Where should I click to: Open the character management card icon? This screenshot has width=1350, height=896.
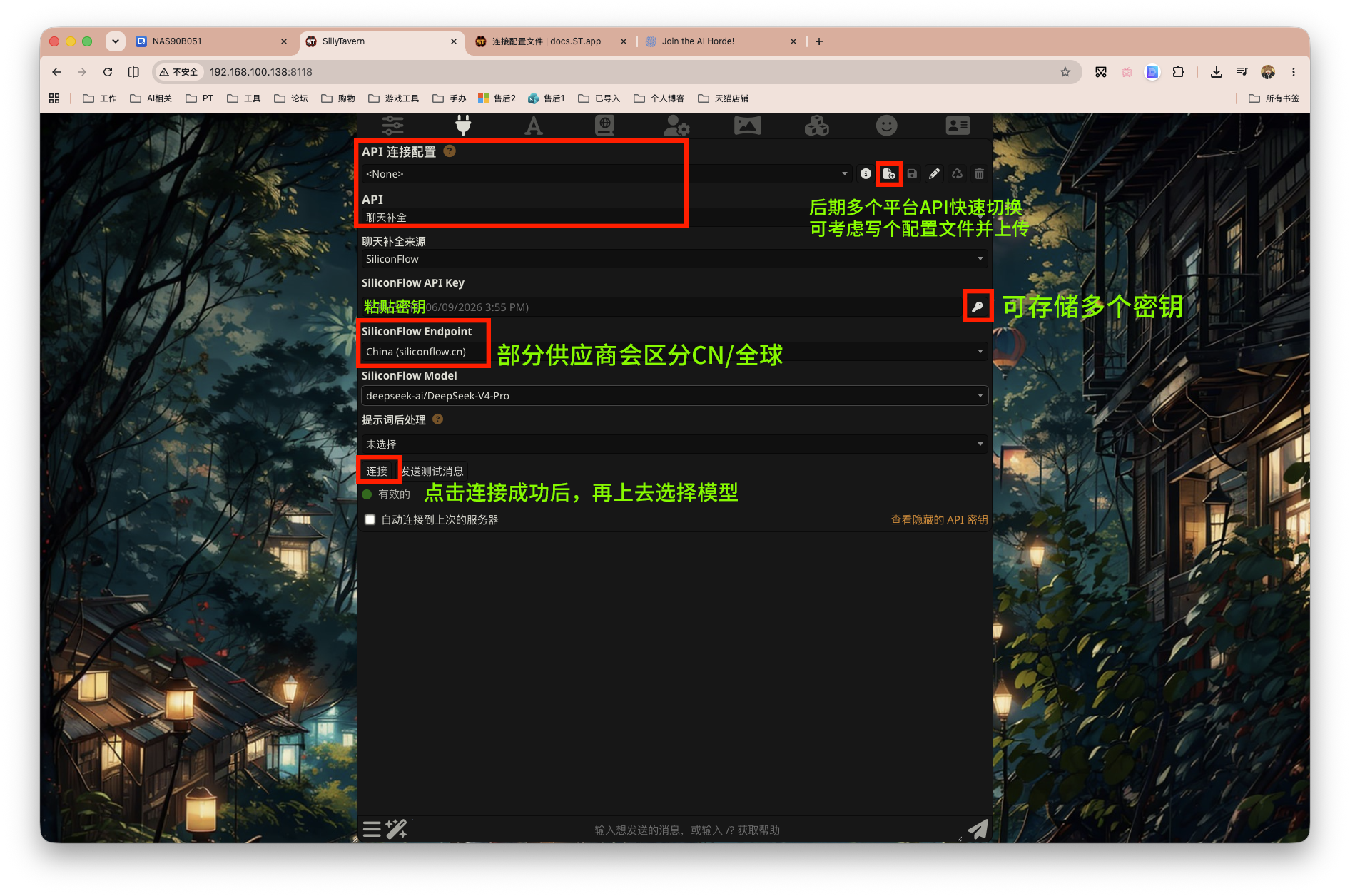[x=958, y=126]
